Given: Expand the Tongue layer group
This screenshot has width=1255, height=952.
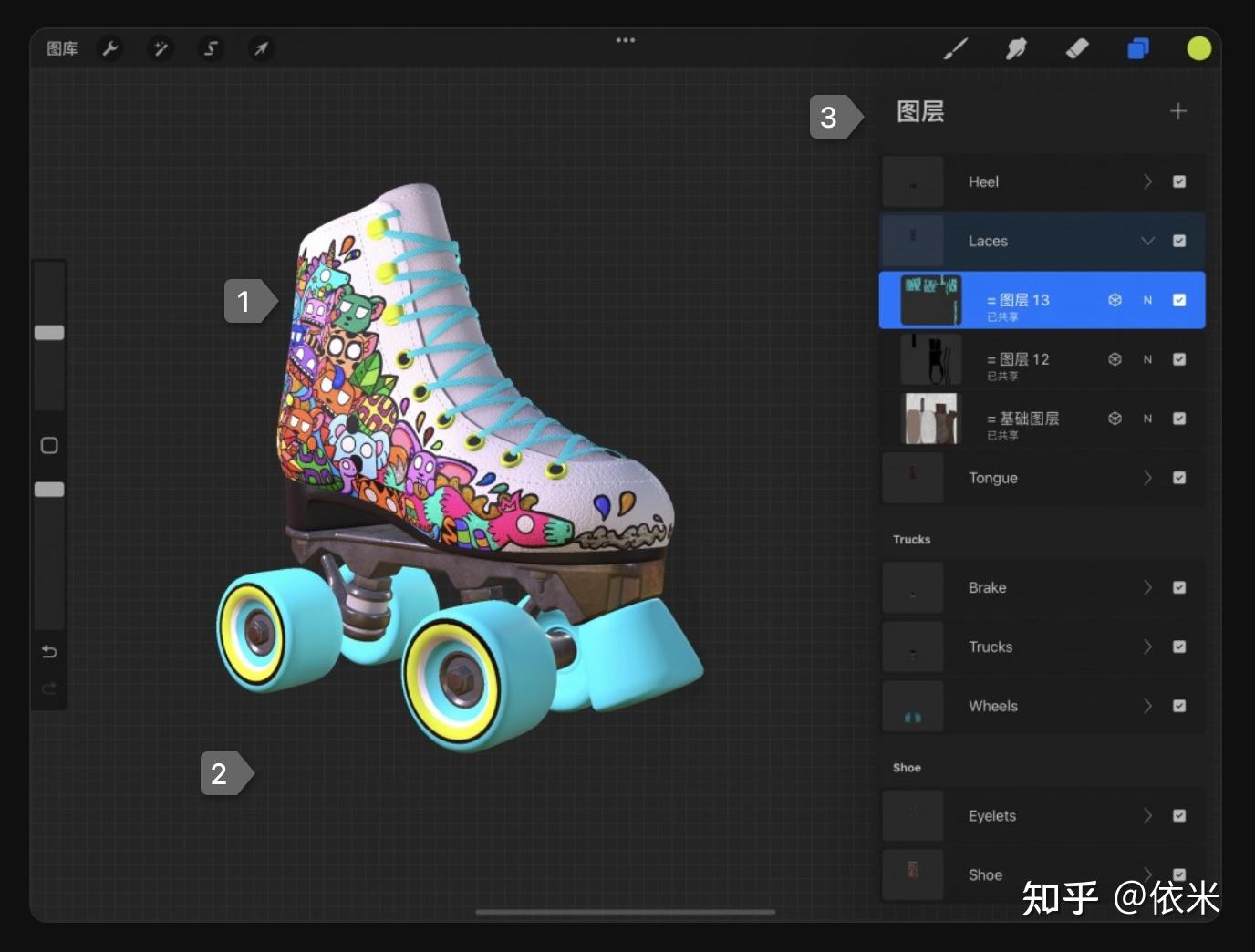Looking at the screenshot, I should click(x=1147, y=477).
